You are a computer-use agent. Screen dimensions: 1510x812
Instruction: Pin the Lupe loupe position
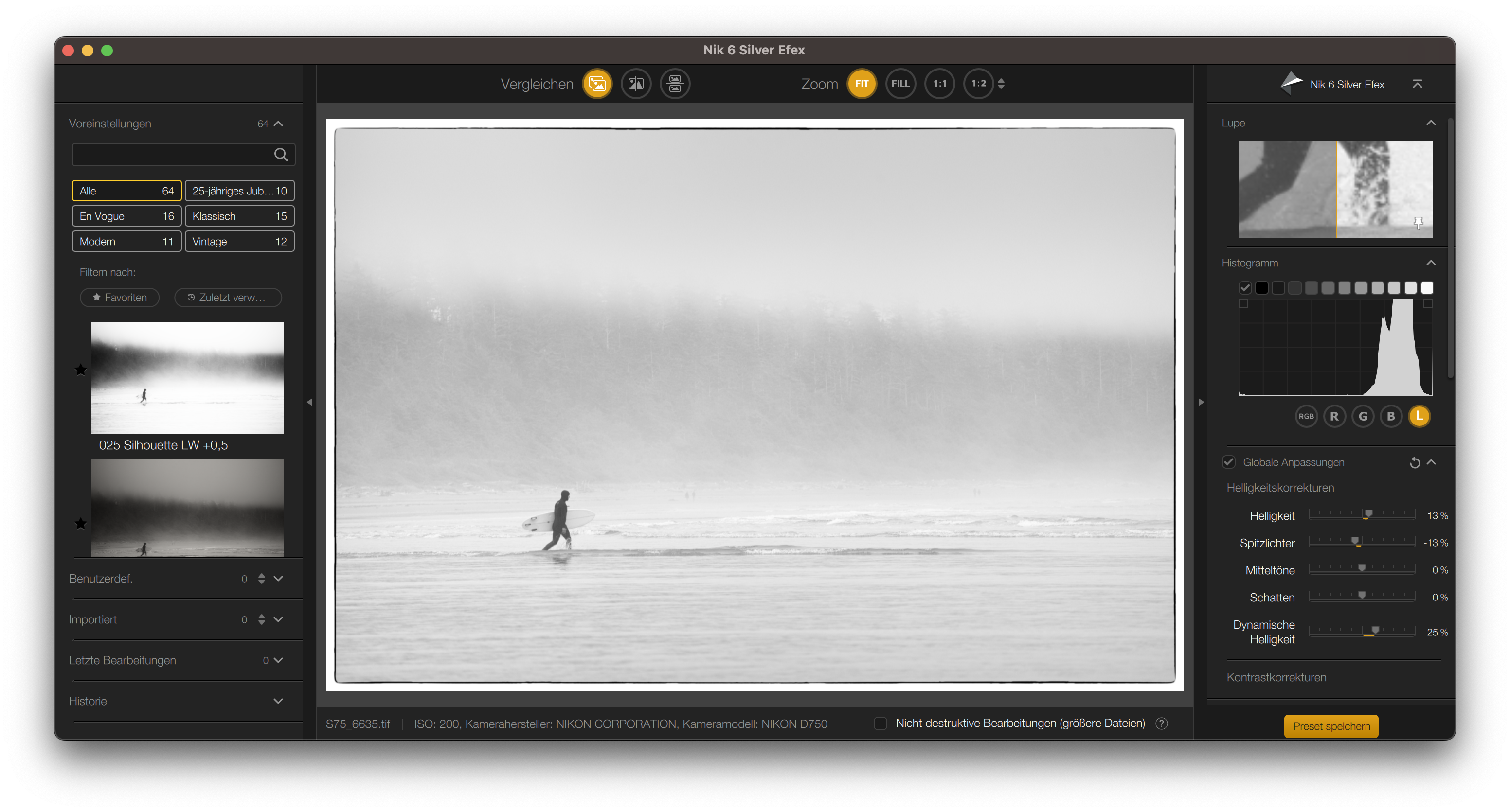pos(1418,223)
